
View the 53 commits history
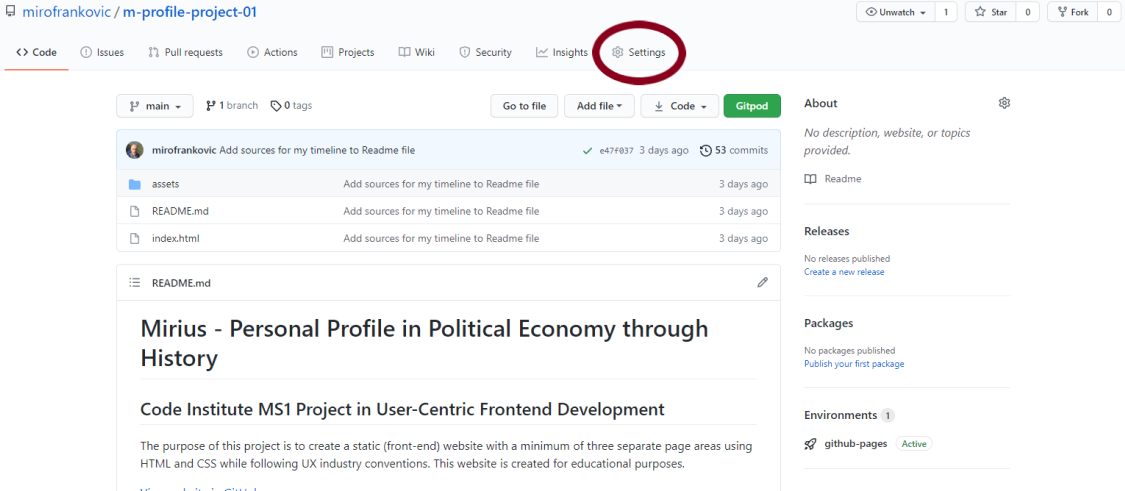point(734,150)
